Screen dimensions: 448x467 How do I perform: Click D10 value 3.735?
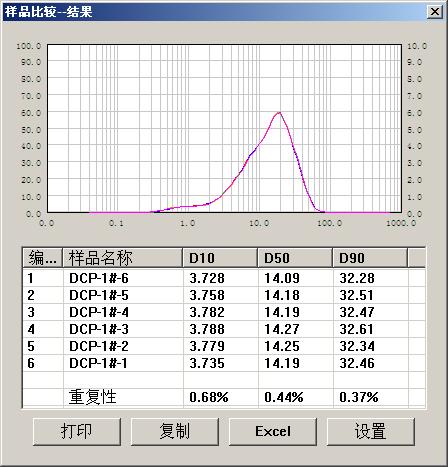point(207,363)
